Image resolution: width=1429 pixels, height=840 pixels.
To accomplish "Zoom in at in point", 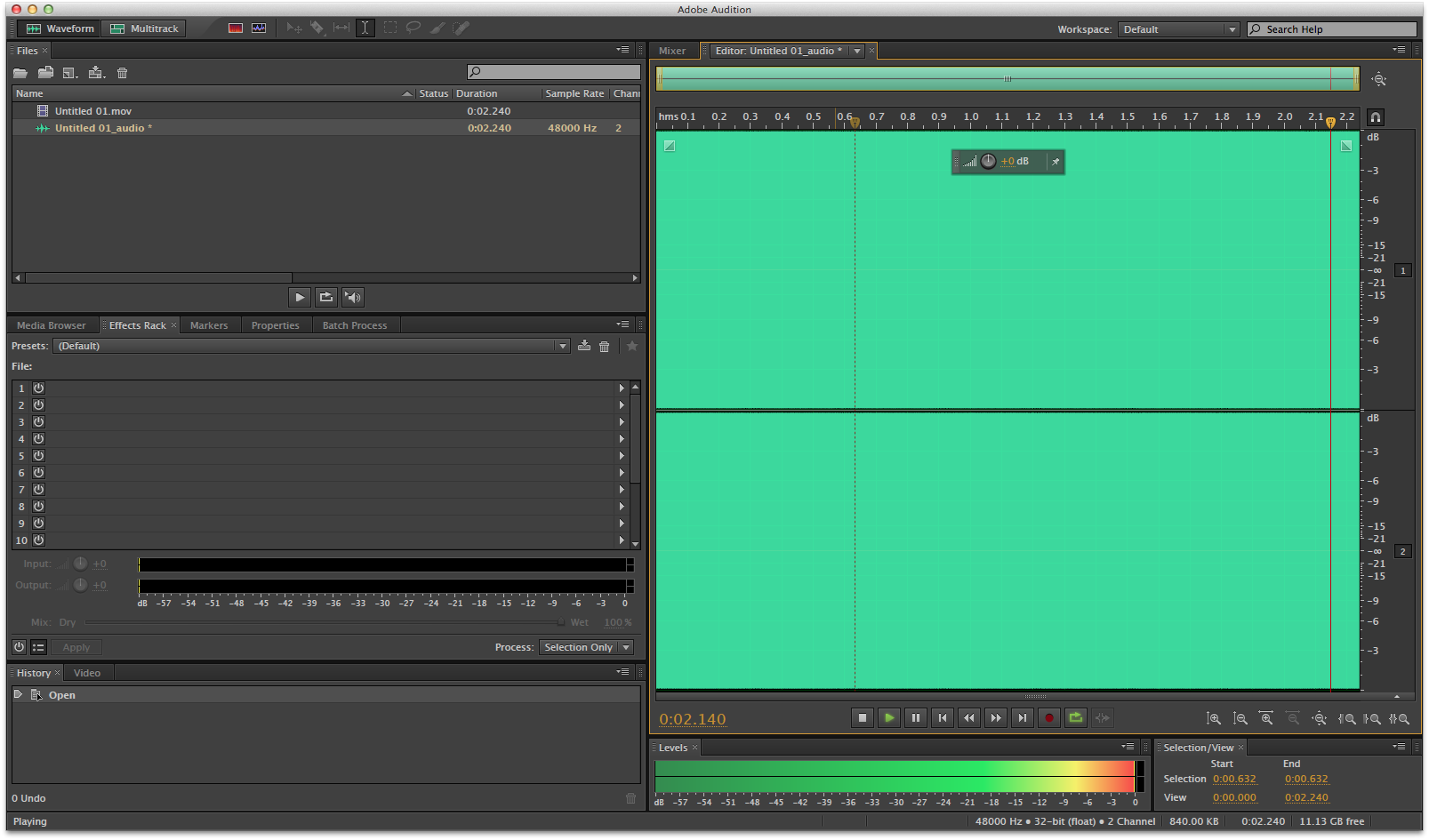I will tap(1347, 718).
